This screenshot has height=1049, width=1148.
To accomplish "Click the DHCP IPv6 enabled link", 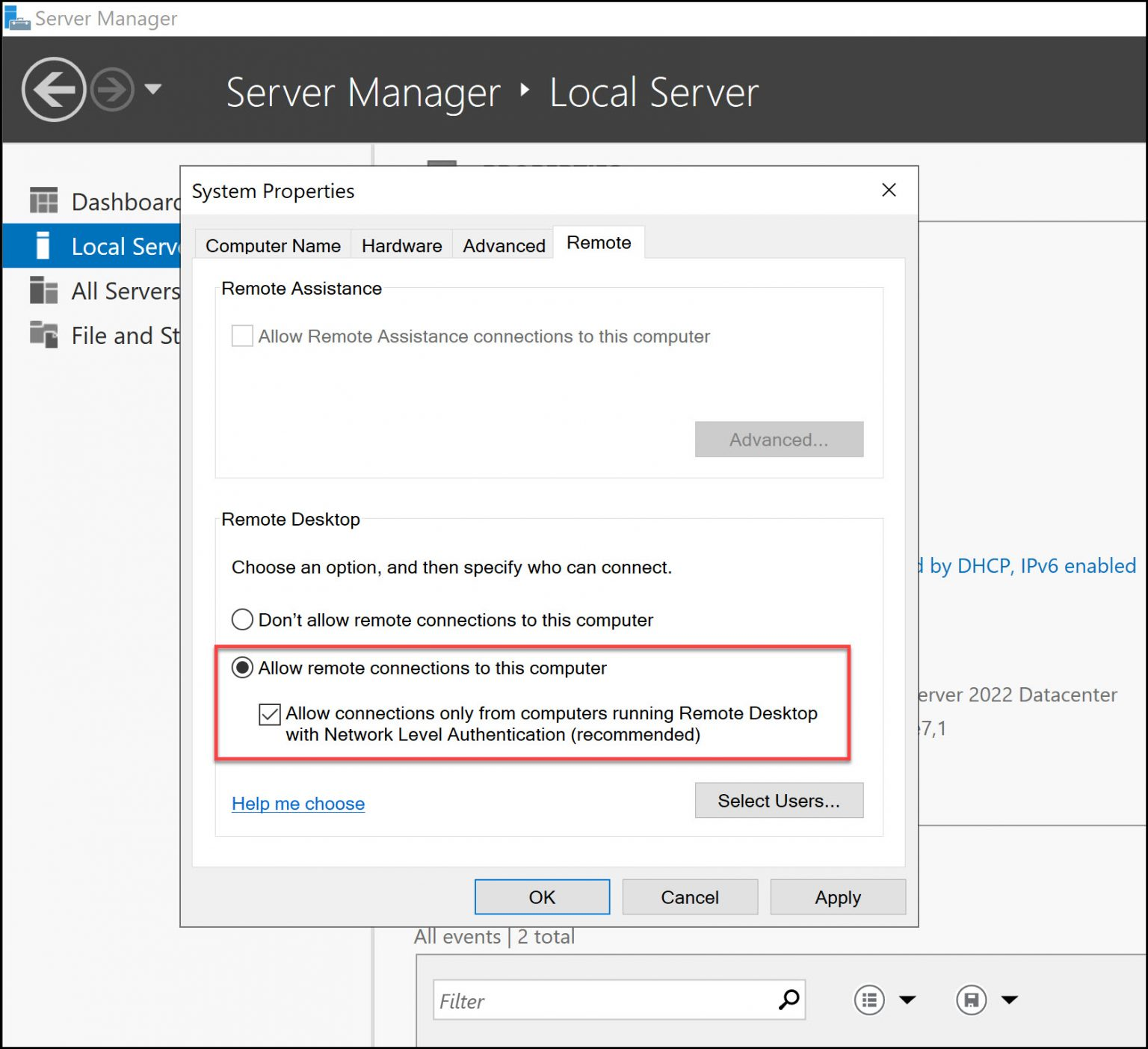I will pos(1028,566).
